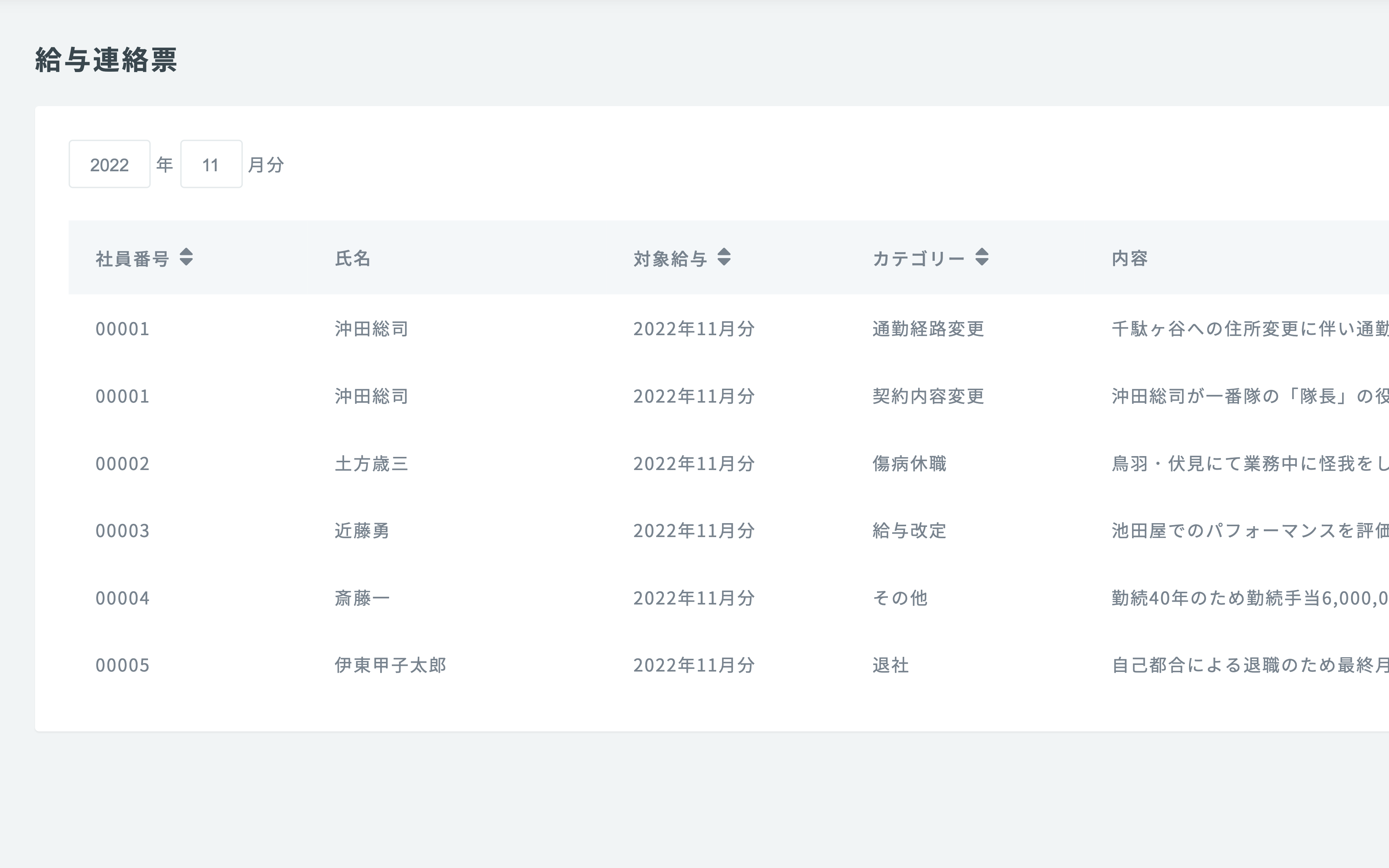The width and height of the screenshot is (1389, 868).
Task: Select the 給与改定 category cell
Action: (908, 530)
